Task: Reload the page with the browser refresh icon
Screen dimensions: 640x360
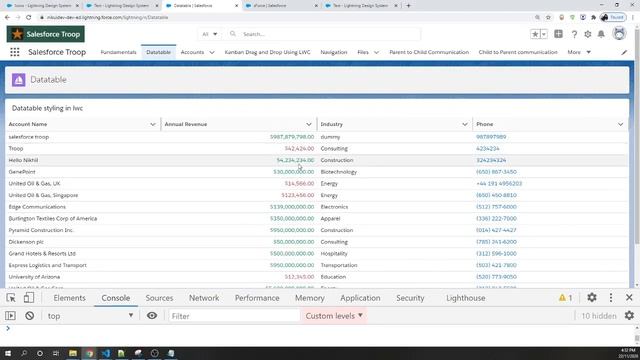Action: (29, 18)
